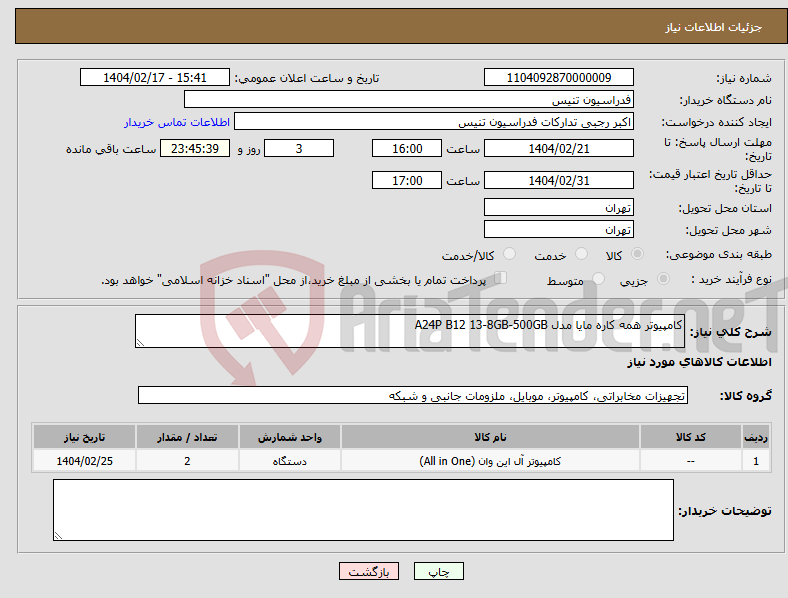Image resolution: width=788 pixels, height=598 pixels.
Task: Select the متوسط purchase type radio
Action: point(598,279)
